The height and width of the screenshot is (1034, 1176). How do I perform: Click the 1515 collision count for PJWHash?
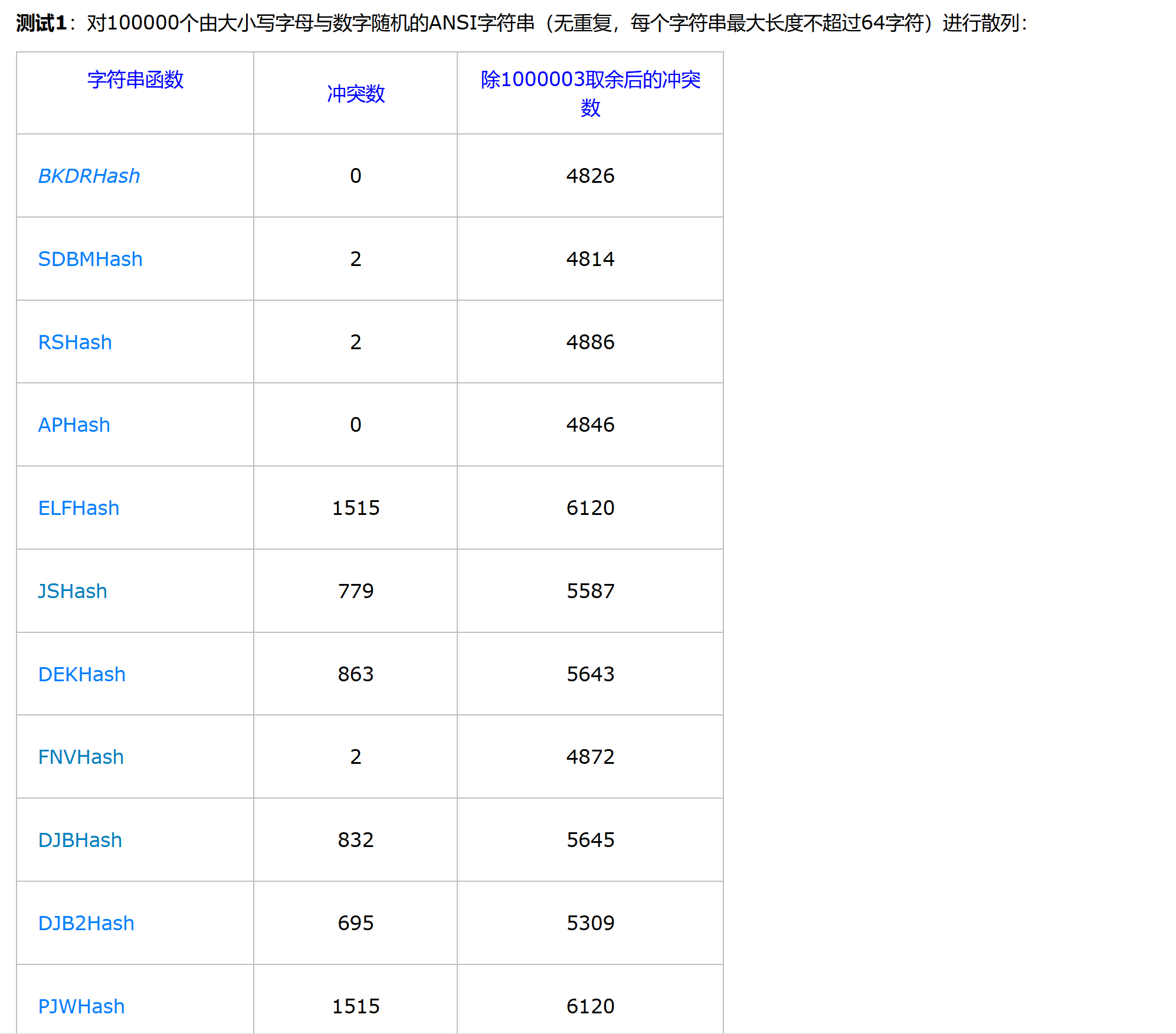pos(356,1006)
